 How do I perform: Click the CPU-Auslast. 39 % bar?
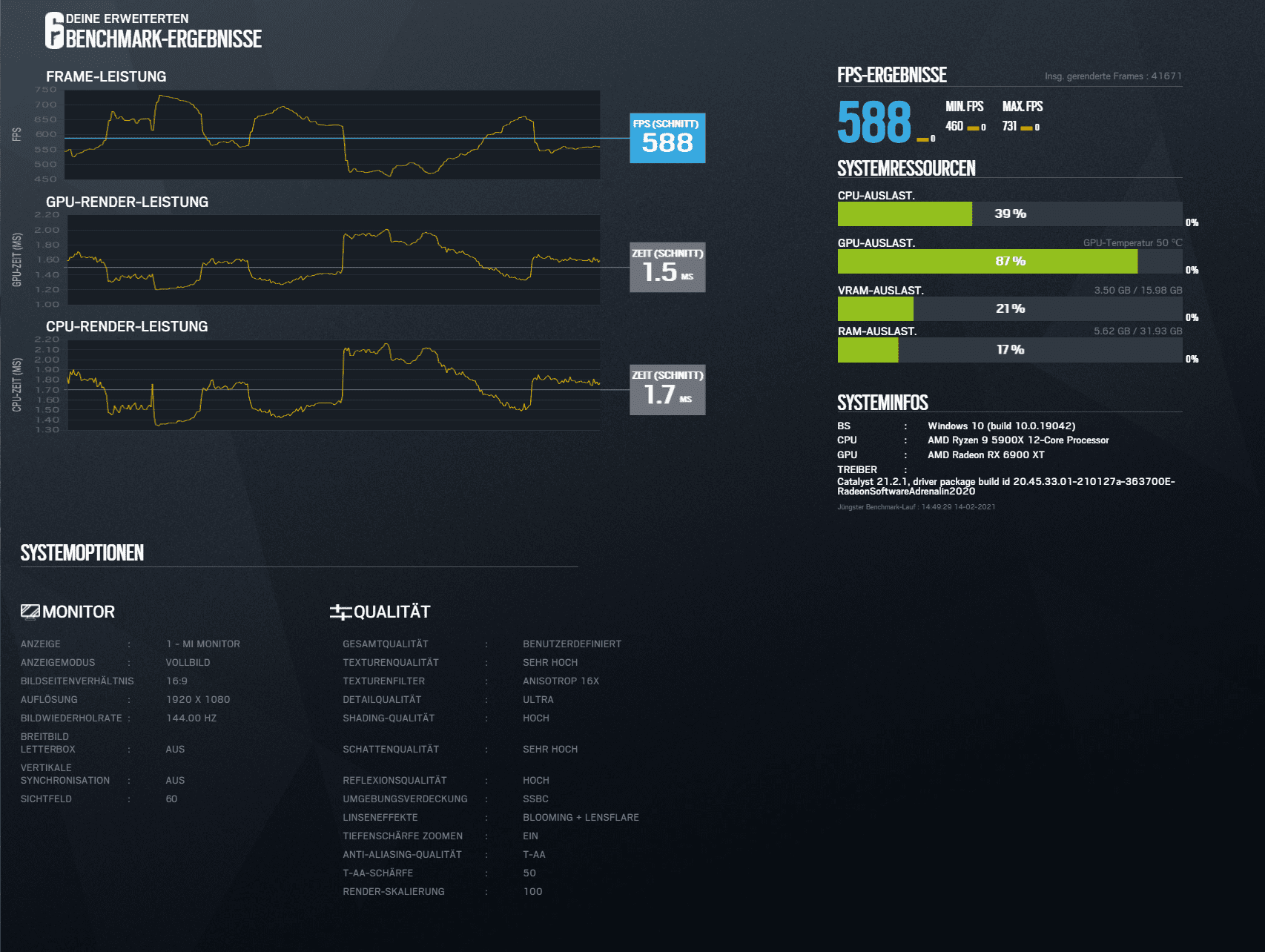1010,214
